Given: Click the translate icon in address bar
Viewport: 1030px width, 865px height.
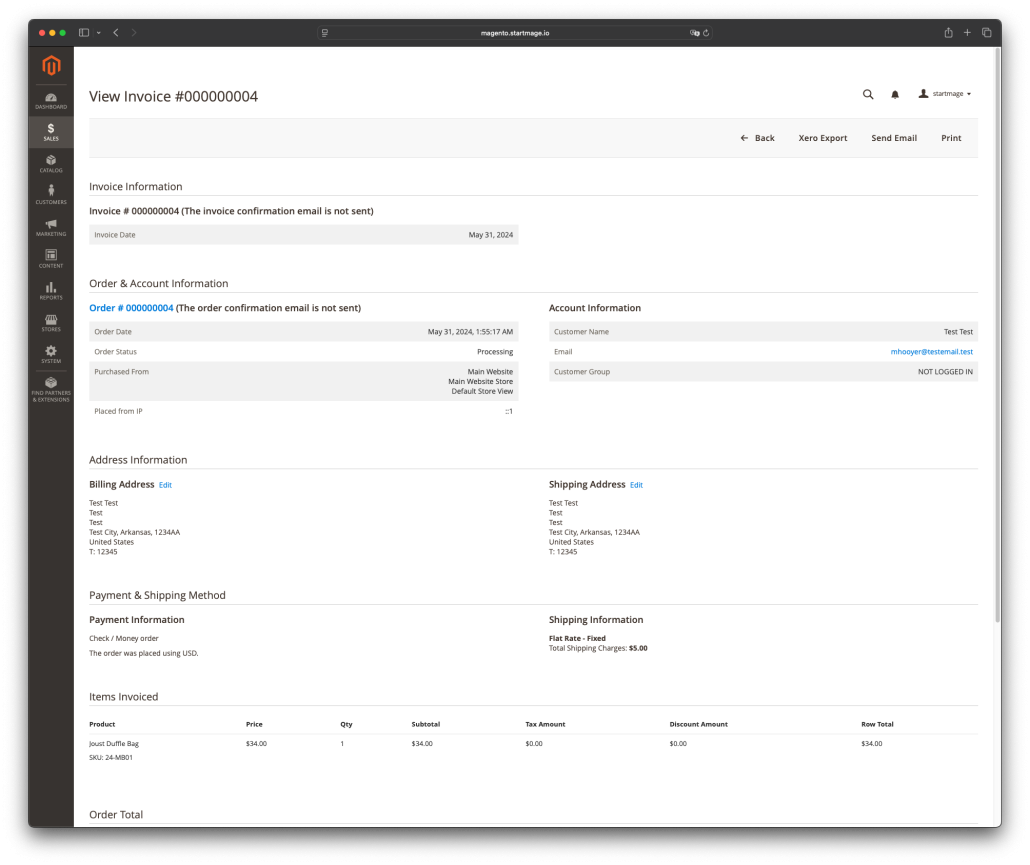Looking at the screenshot, I should pyautogui.click(x=694, y=33).
